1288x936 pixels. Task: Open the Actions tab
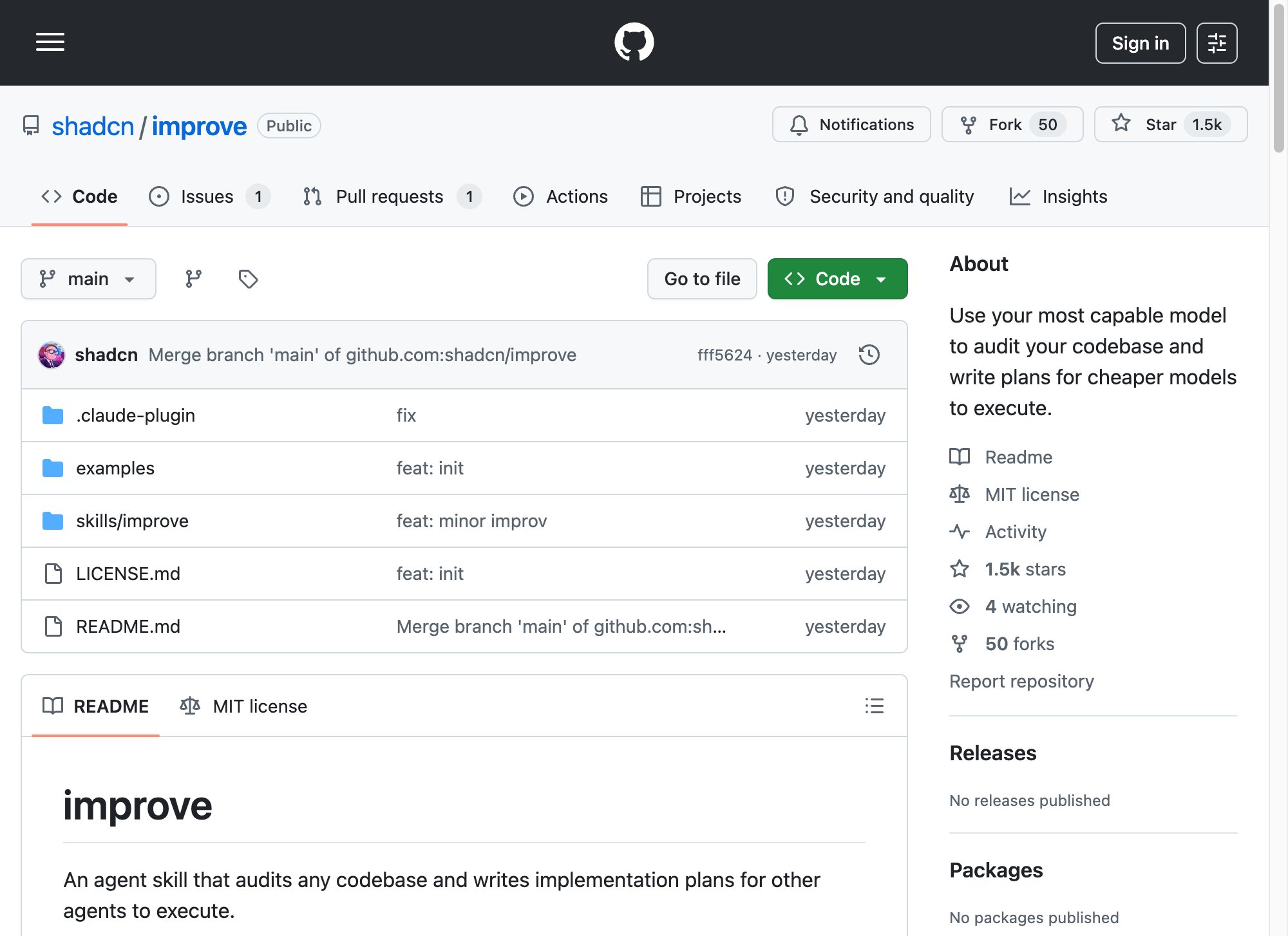pyautogui.click(x=560, y=196)
